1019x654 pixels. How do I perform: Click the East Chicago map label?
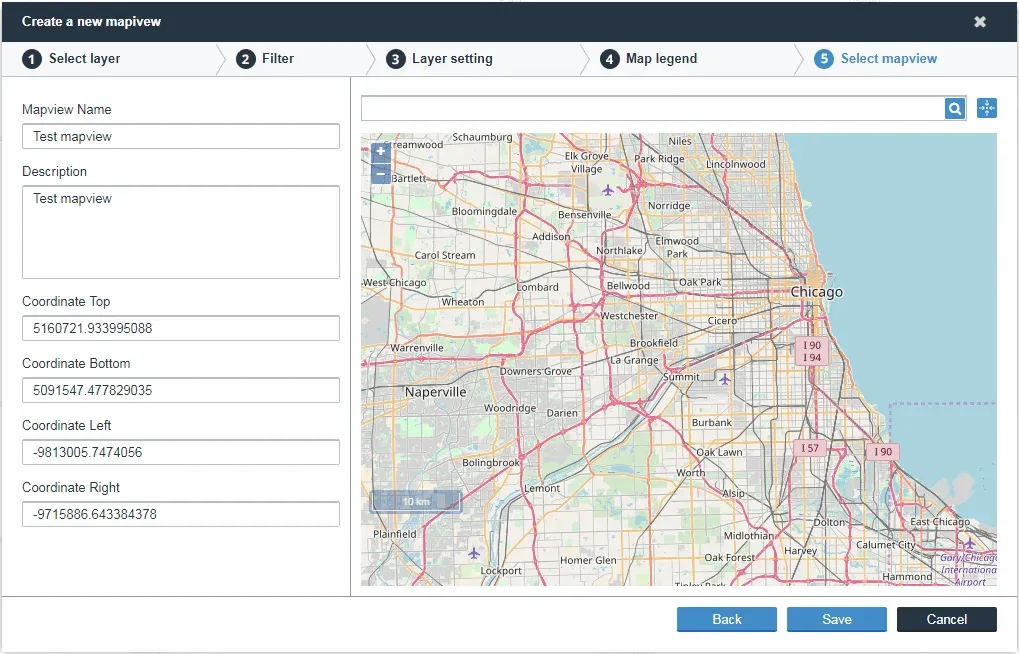(940, 521)
